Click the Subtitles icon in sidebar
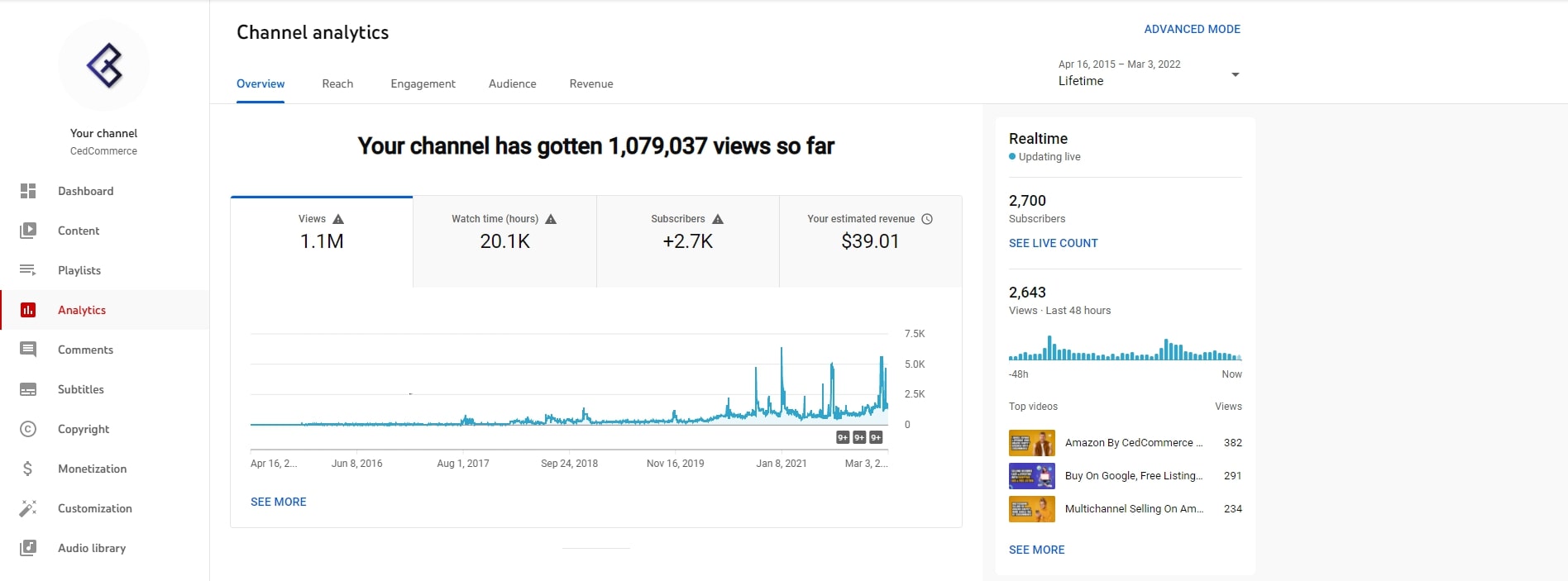This screenshot has height=581, width=1568. (28, 389)
